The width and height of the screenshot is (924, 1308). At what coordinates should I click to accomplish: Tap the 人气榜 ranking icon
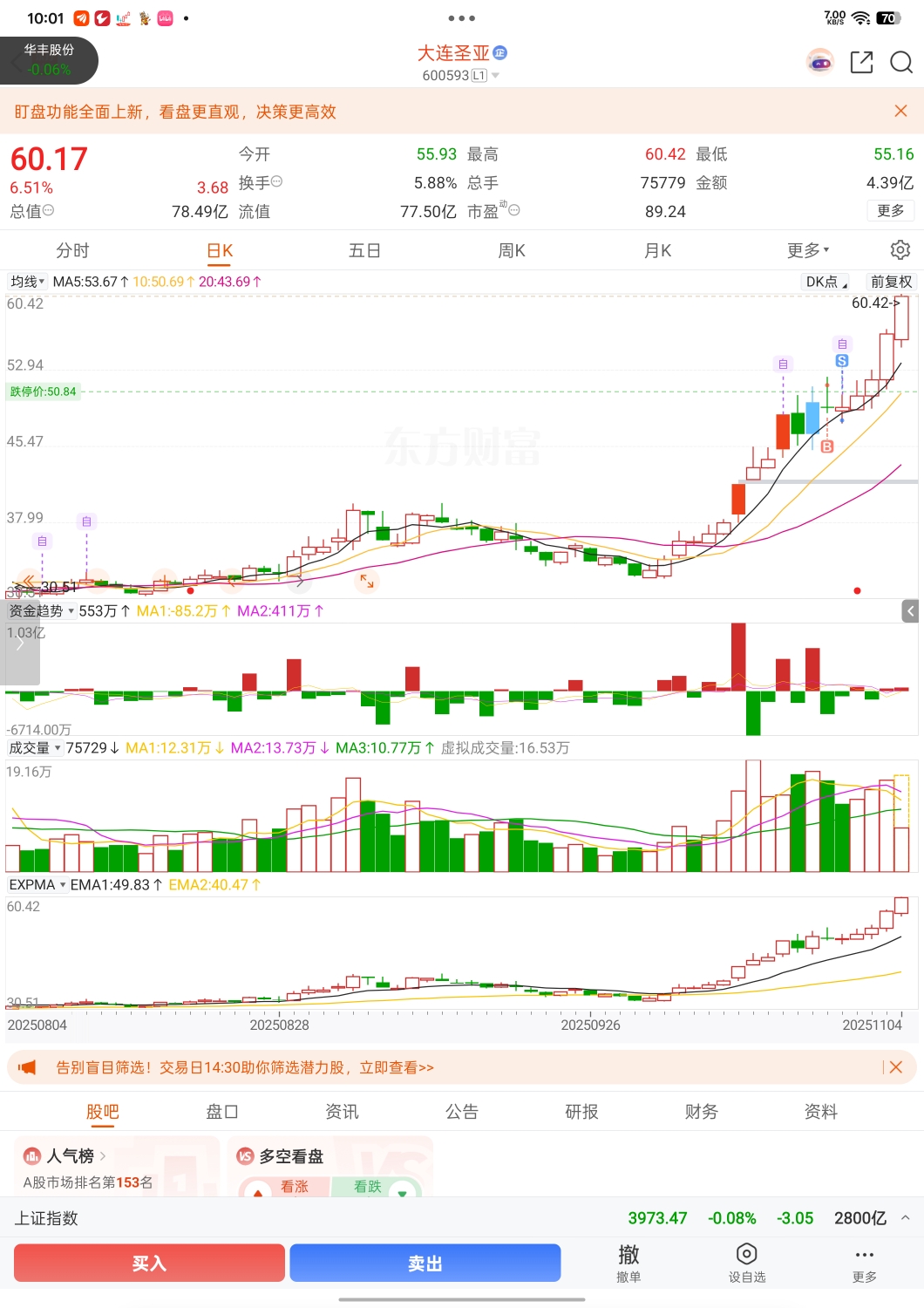pos(32,1156)
